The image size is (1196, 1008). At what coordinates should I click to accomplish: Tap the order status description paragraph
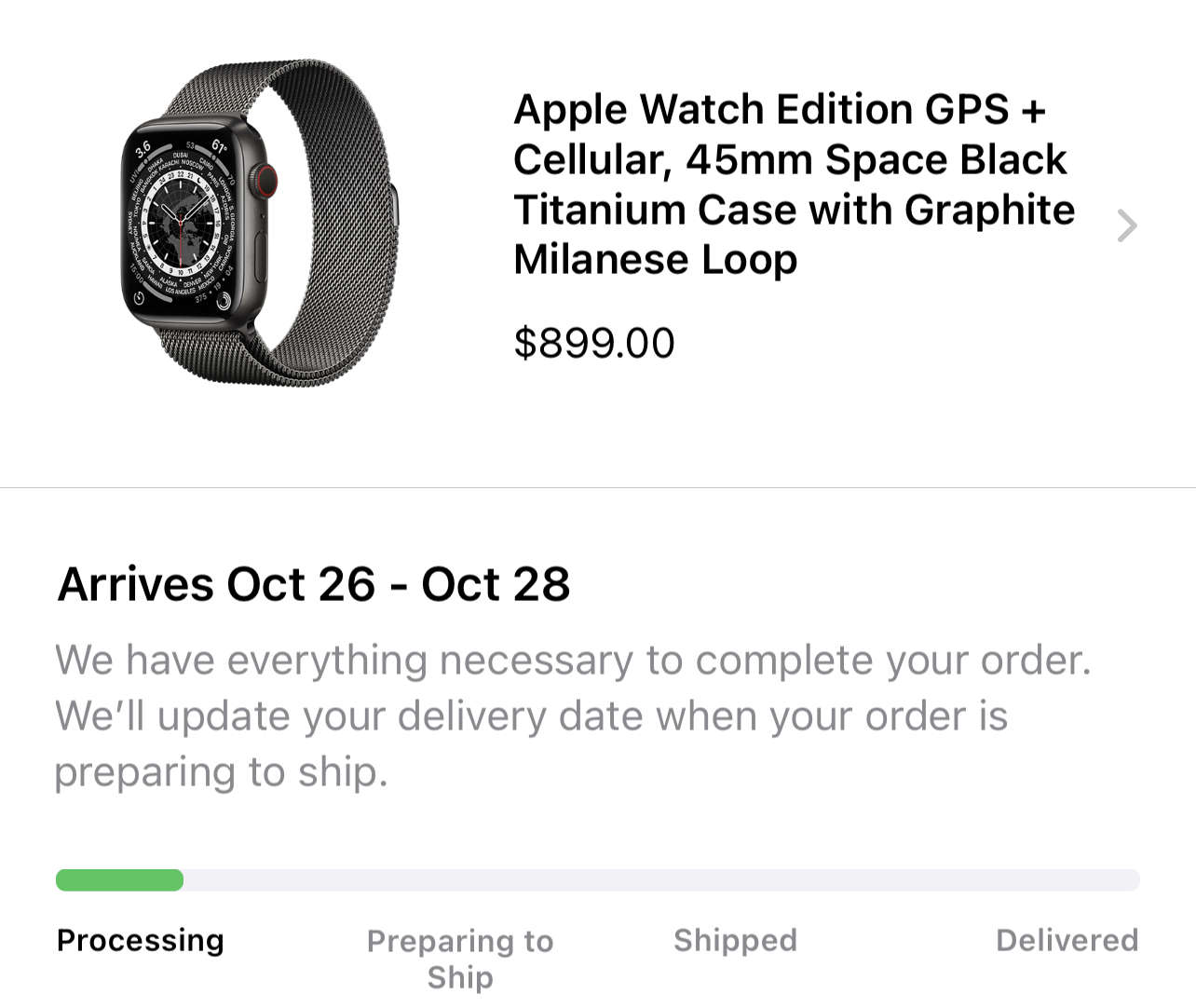(x=573, y=716)
